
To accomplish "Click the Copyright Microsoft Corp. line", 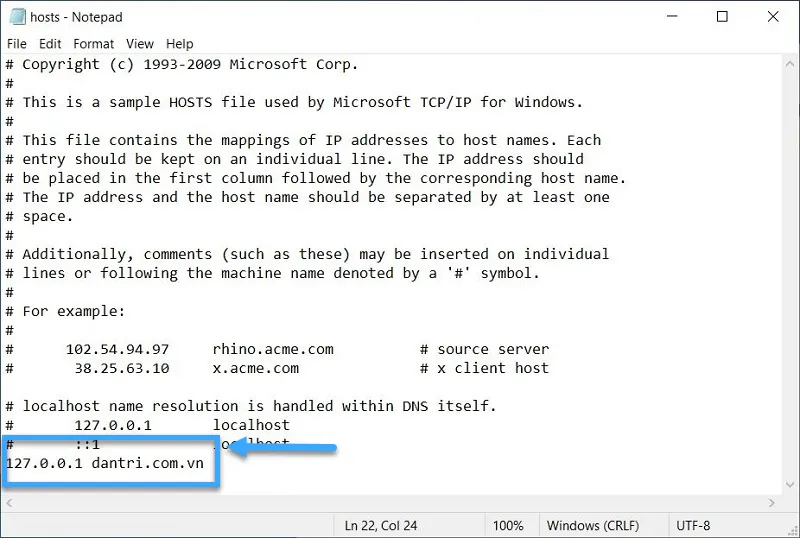I will pyautogui.click(x=182, y=64).
